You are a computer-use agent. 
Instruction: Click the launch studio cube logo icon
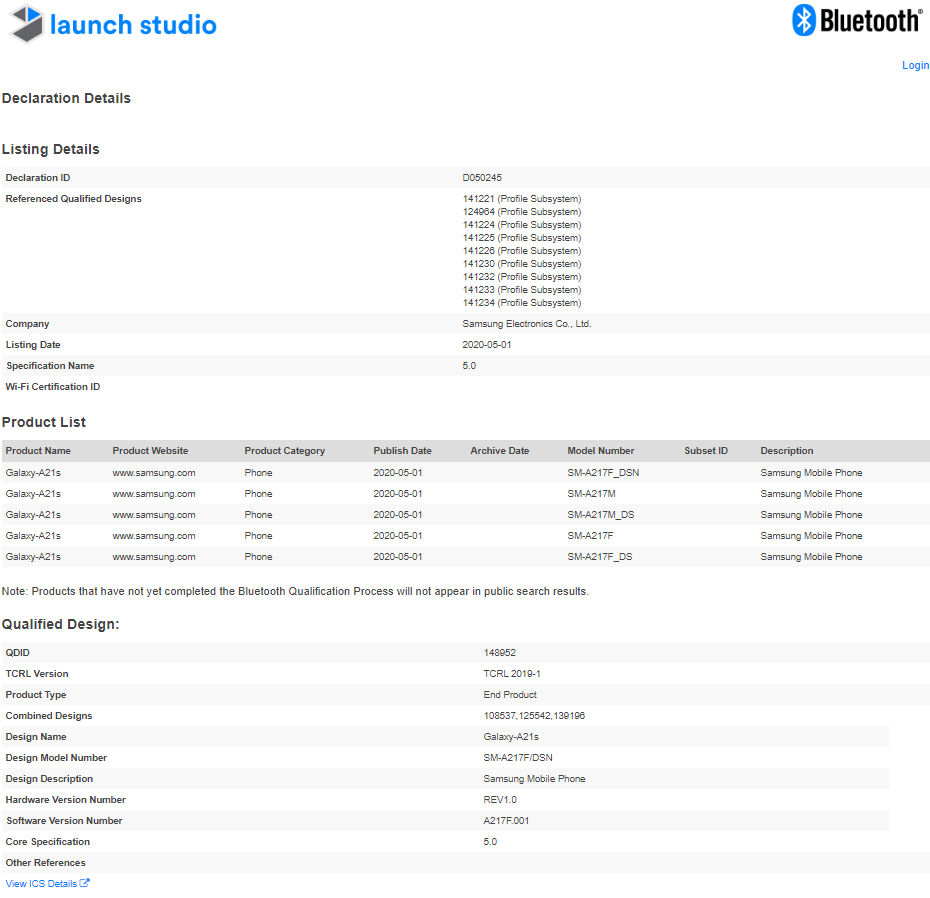click(27, 24)
